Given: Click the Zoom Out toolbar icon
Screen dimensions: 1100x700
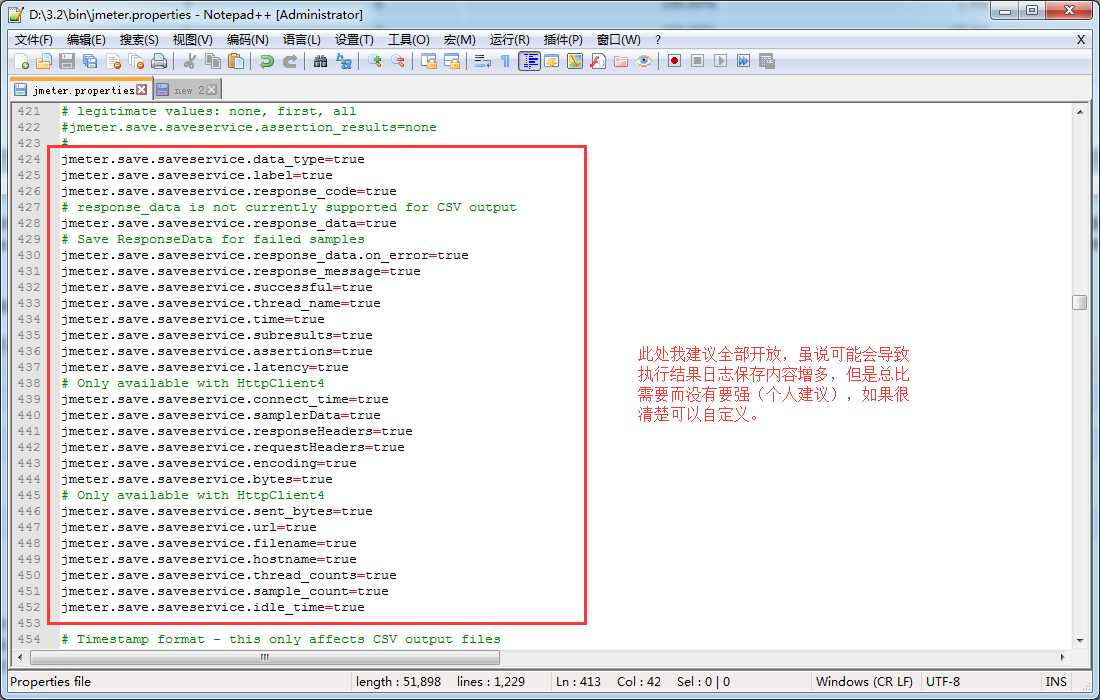Looking at the screenshot, I should pos(398,62).
